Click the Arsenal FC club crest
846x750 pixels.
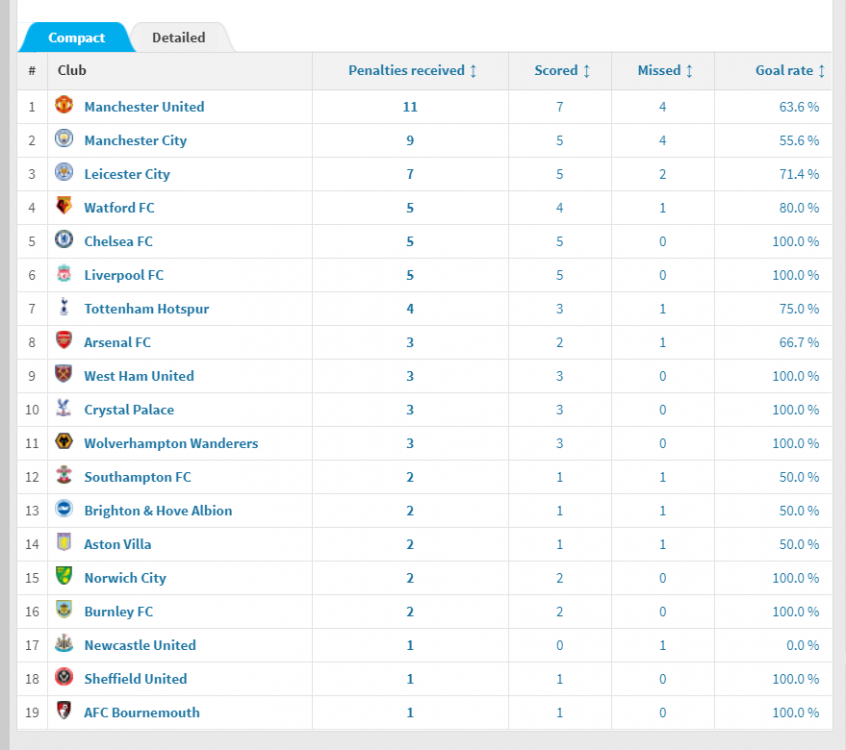click(64, 341)
